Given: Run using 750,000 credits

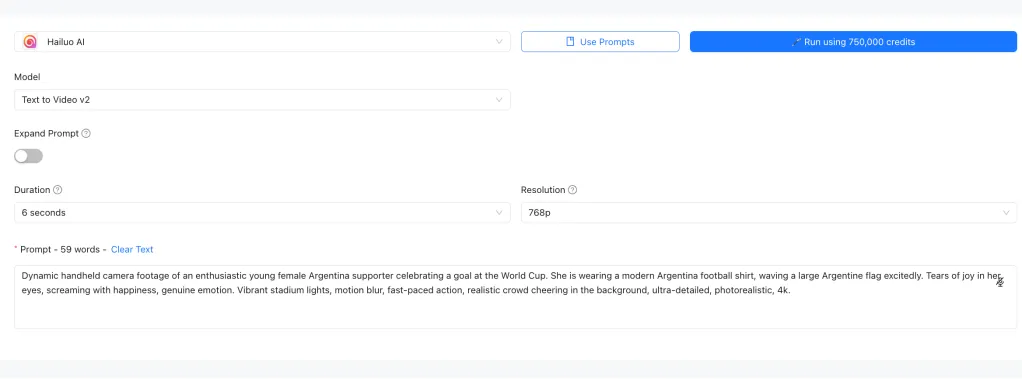Looking at the screenshot, I should (853, 42).
